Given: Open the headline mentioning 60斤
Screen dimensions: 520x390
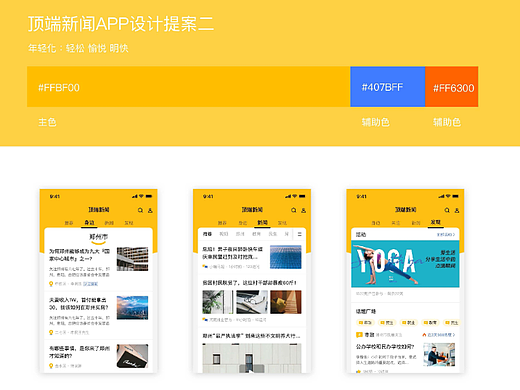Looking at the screenshot, I should click(249, 283).
